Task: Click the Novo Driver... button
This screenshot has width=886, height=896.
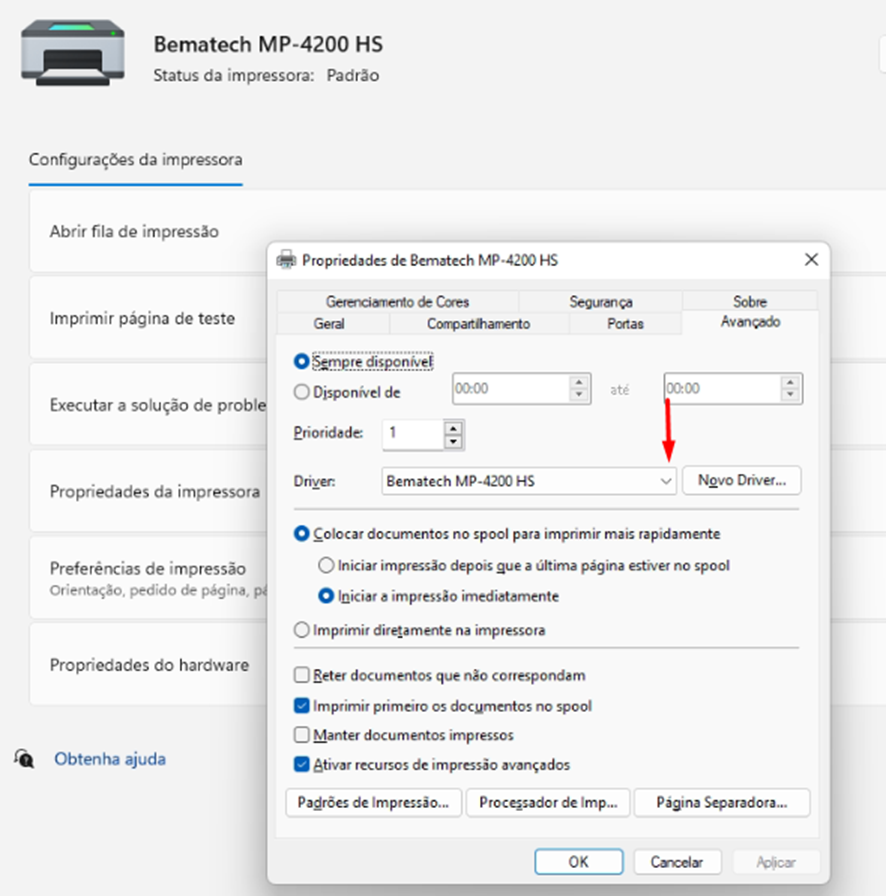Action: [x=742, y=481]
